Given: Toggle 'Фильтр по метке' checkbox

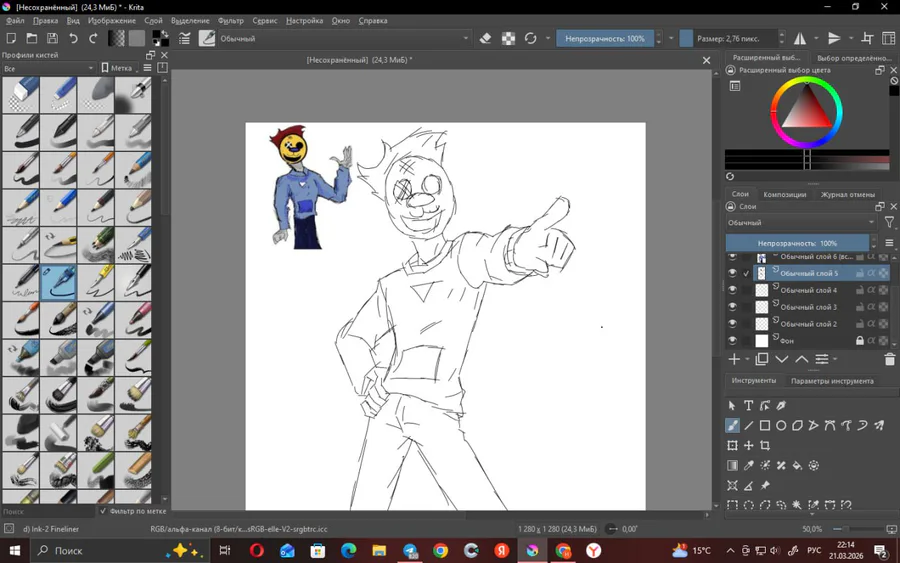Looking at the screenshot, I should coord(103,511).
